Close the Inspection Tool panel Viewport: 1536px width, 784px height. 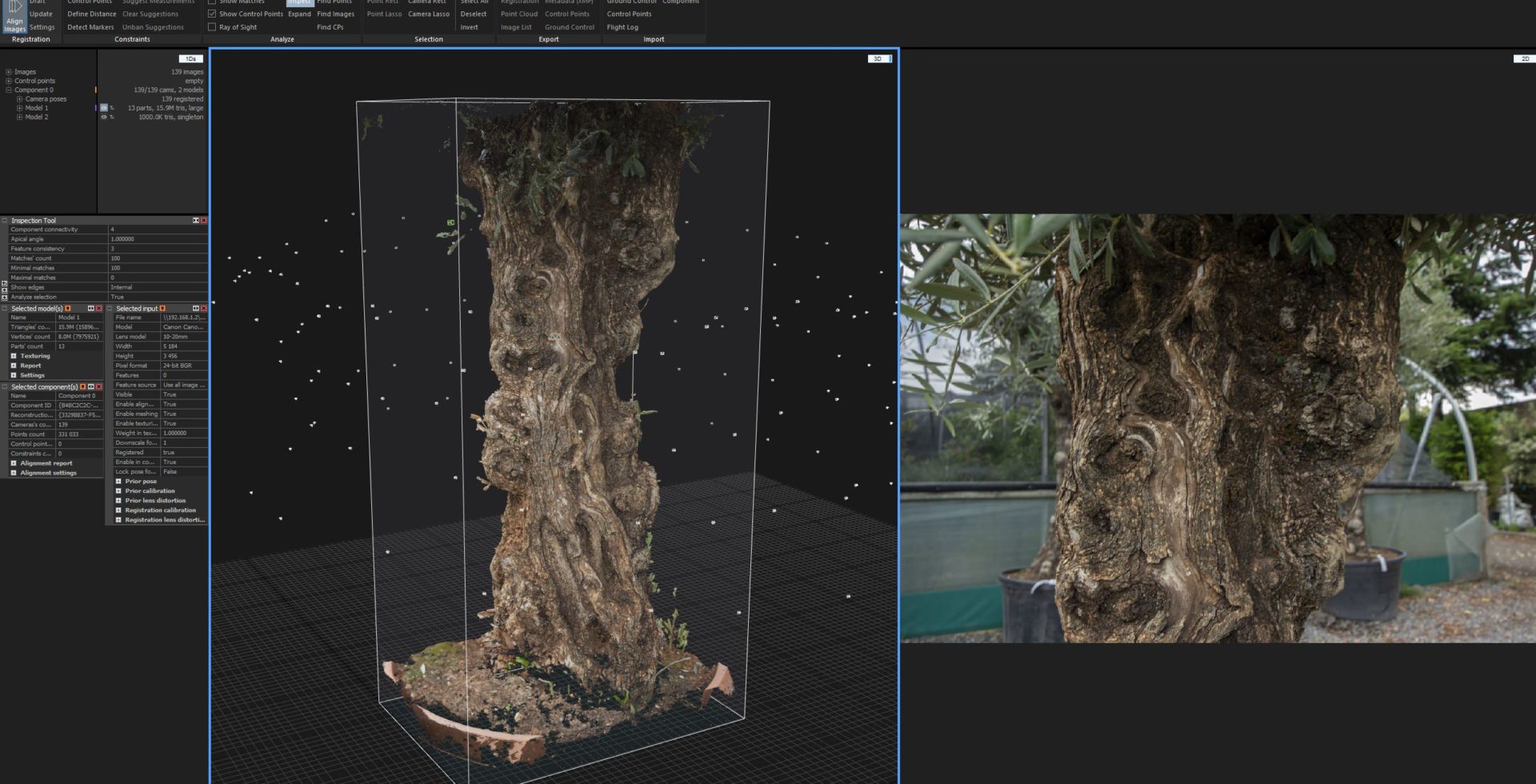pos(204,221)
